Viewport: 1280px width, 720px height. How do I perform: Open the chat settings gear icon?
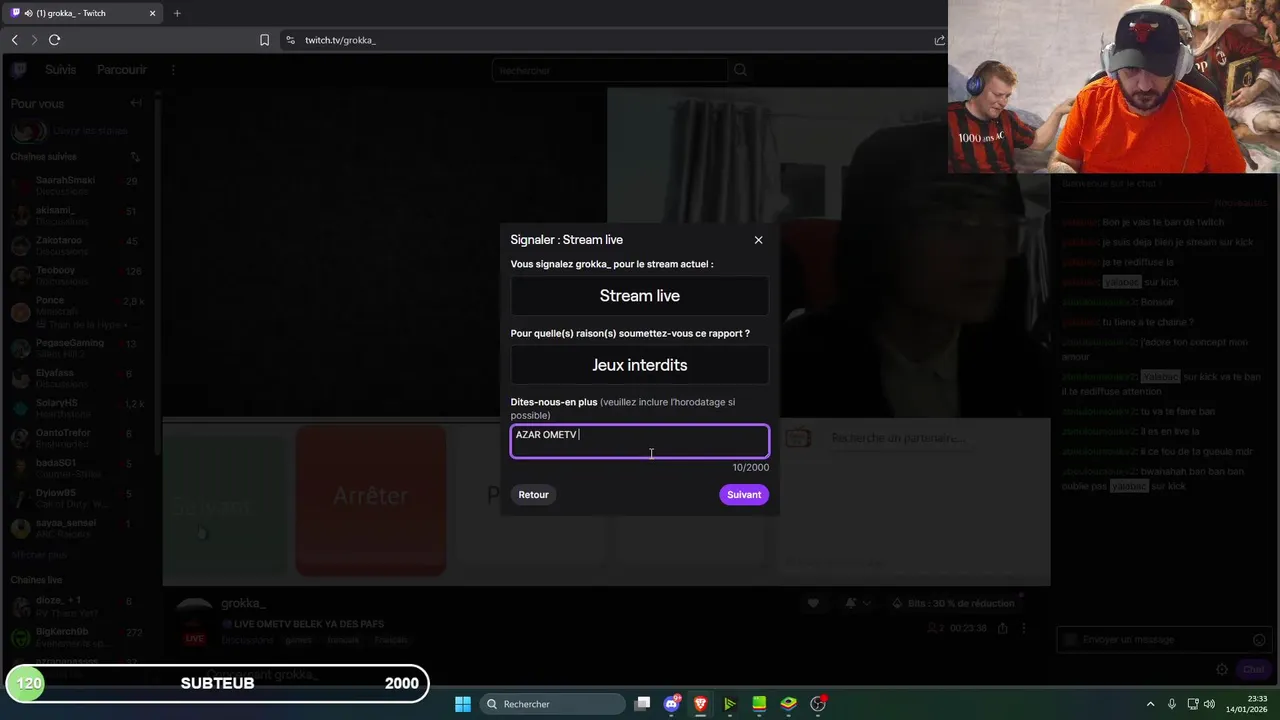1222,670
